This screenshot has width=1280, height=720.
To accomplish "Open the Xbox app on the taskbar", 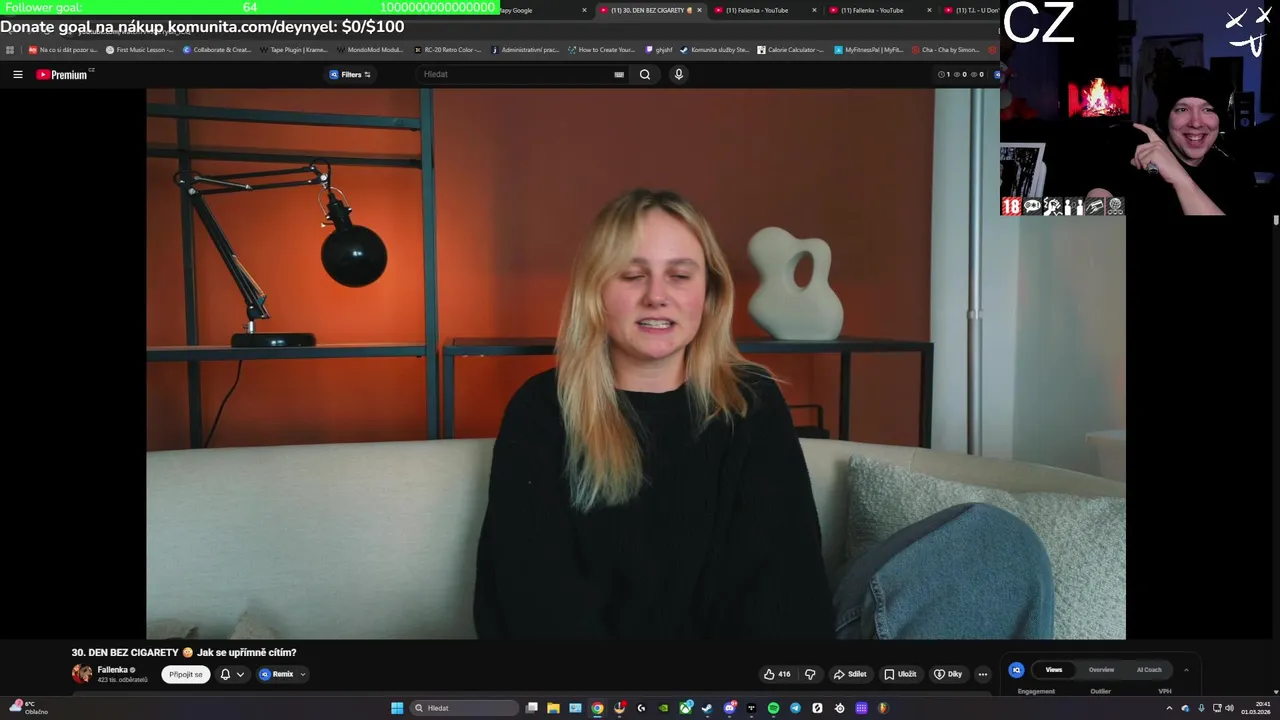I will (685, 708).
